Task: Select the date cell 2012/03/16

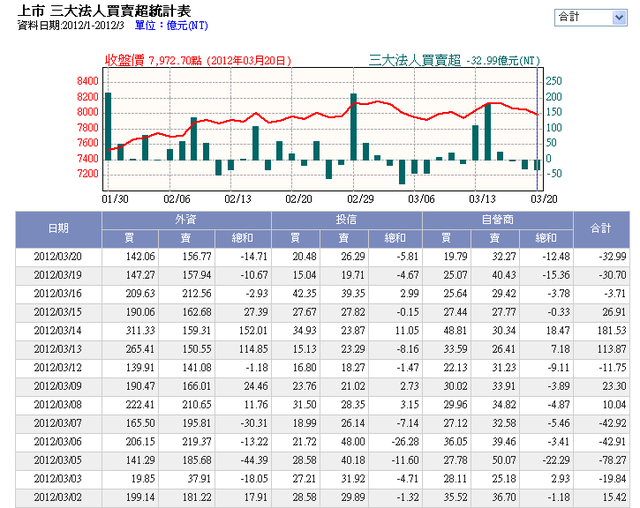Action: tap(58, 294)
